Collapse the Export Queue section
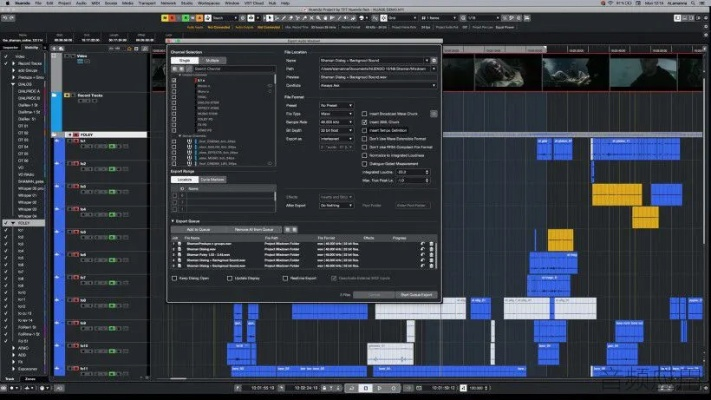 172,220
